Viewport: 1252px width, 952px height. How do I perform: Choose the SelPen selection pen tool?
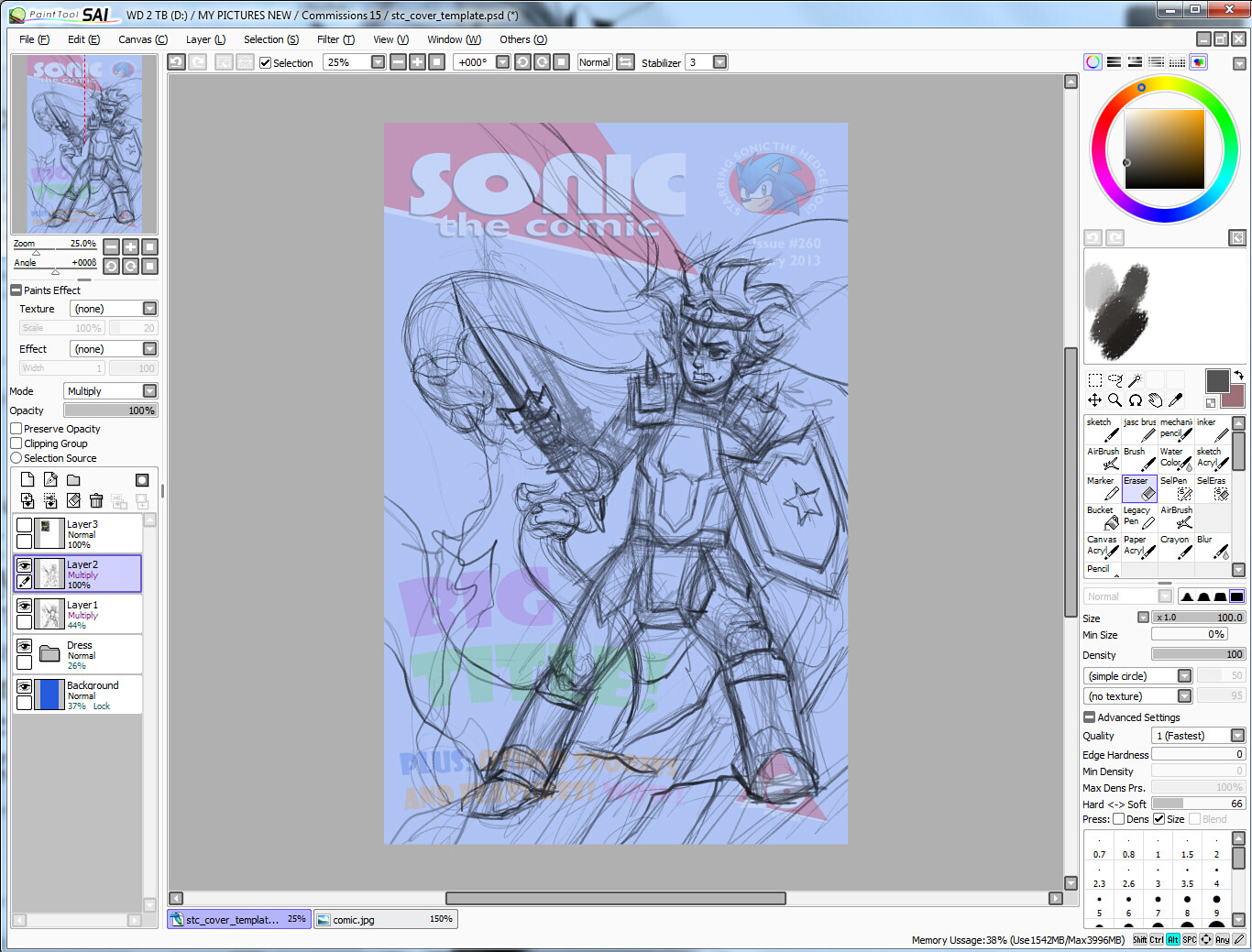pyautogui.click(x=1176, y=488)
